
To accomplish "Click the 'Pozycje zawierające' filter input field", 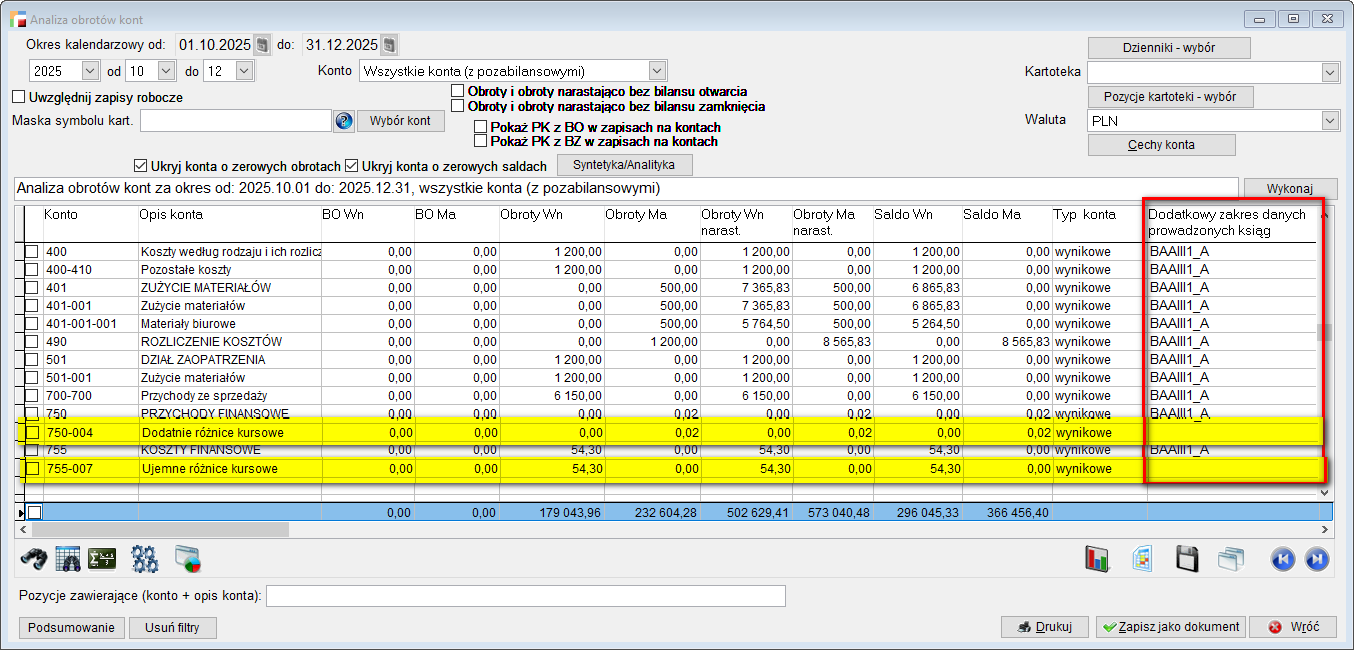I will (x=525, y=596).
